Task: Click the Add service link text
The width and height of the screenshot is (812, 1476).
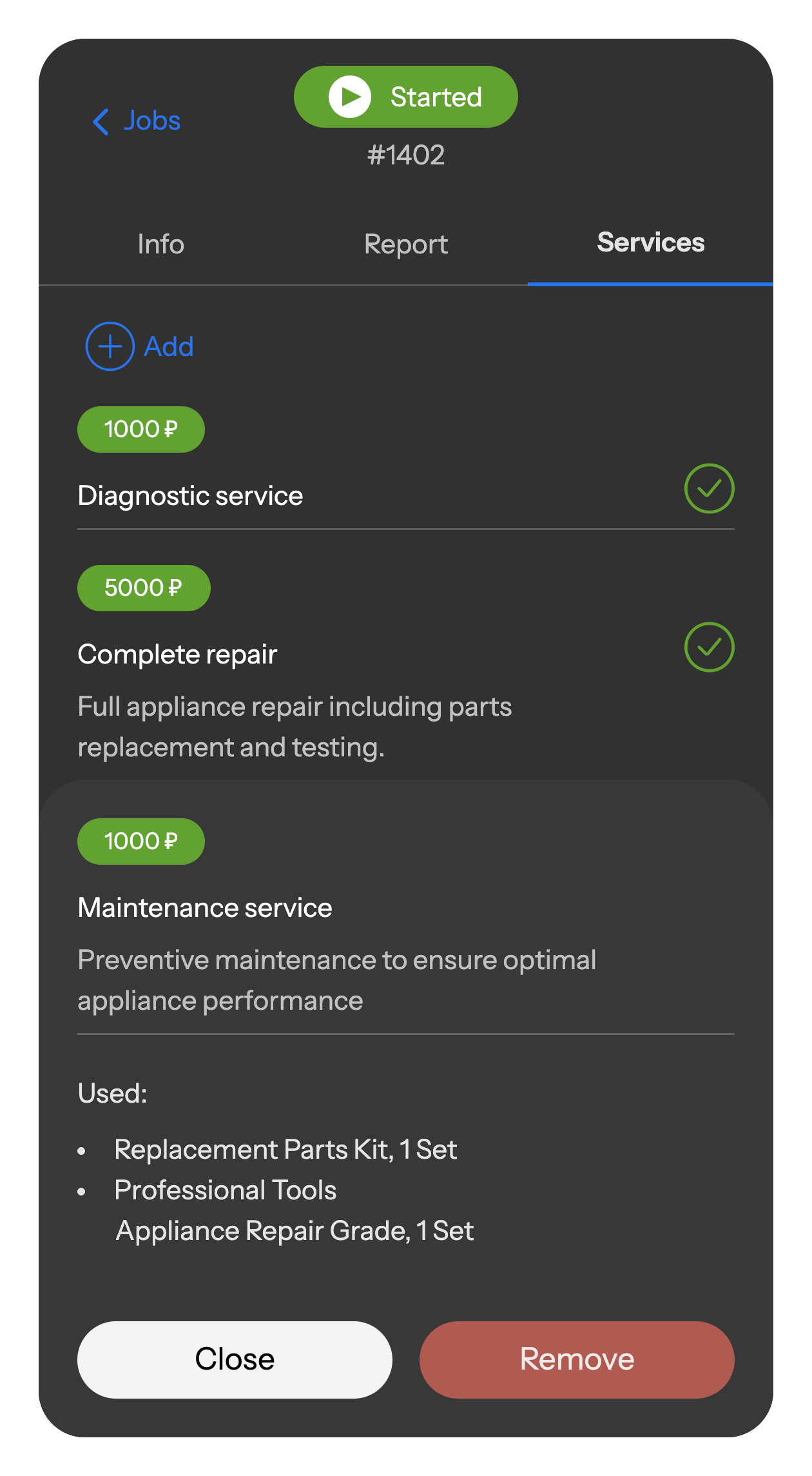Action: [x=169, y=347]
